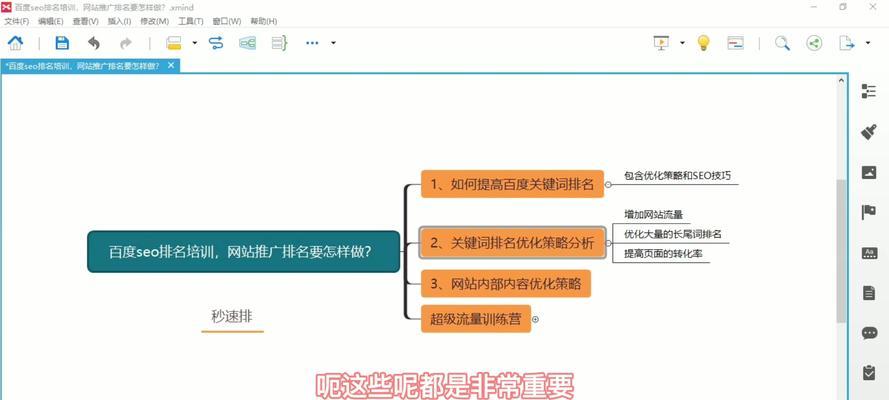
Task: Close the document tab with X
Action: point(171,66)
